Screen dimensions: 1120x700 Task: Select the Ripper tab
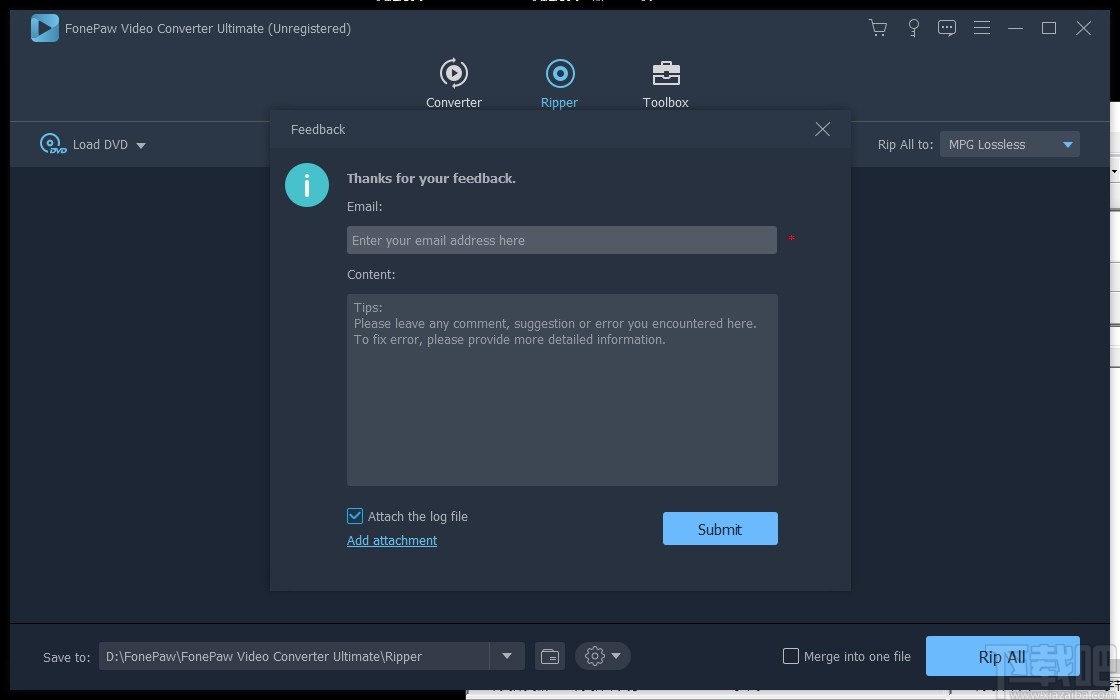pyautogui.click(x=559, y=82)
